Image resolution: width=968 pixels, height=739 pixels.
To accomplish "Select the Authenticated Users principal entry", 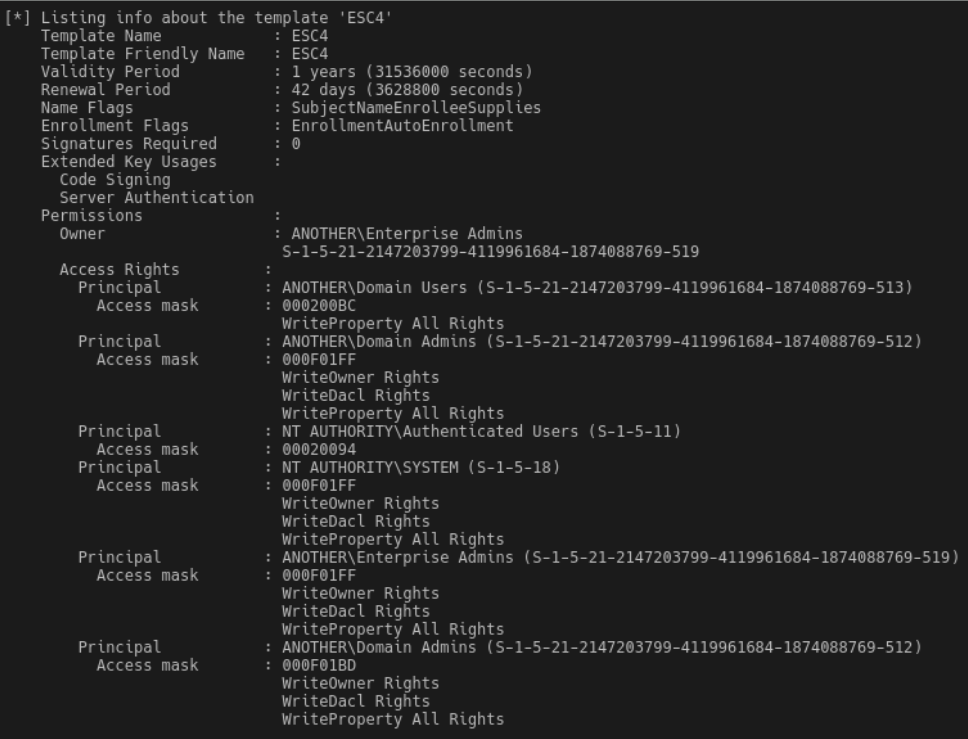I will click(x=481, y=432).
